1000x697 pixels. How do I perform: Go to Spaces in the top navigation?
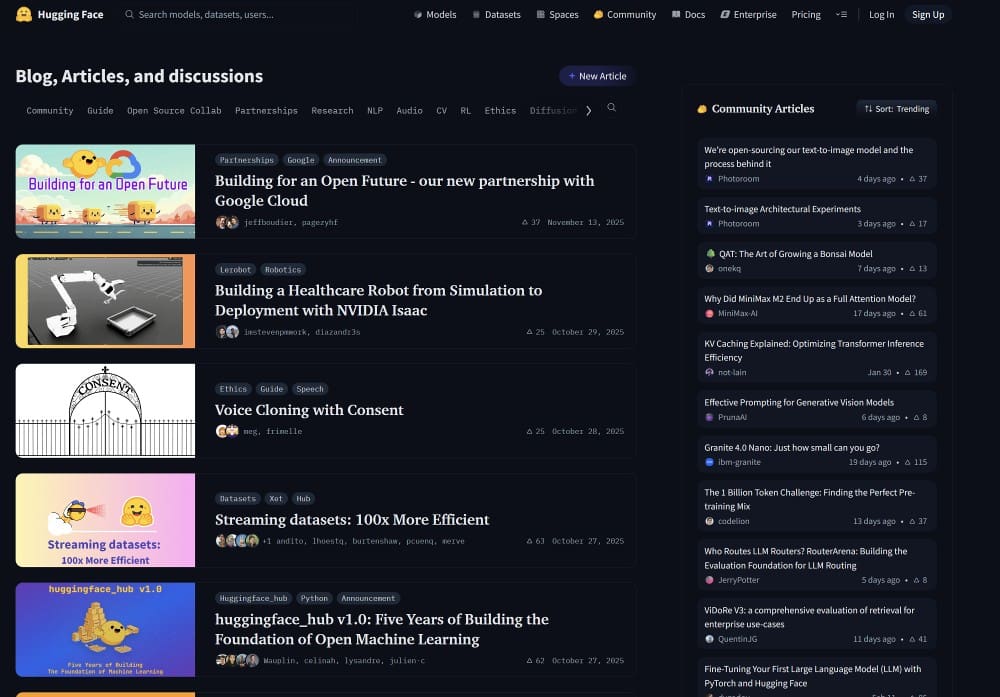coord(557,15)
